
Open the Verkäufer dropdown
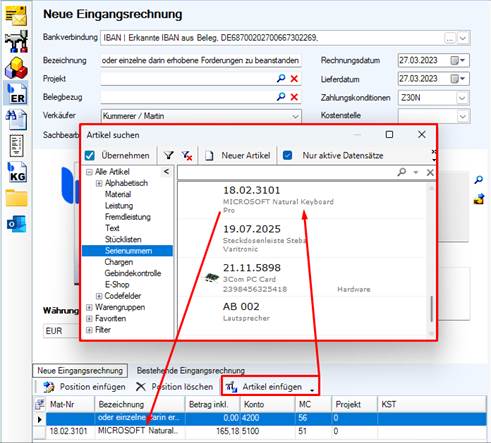[x=295, y=116]
